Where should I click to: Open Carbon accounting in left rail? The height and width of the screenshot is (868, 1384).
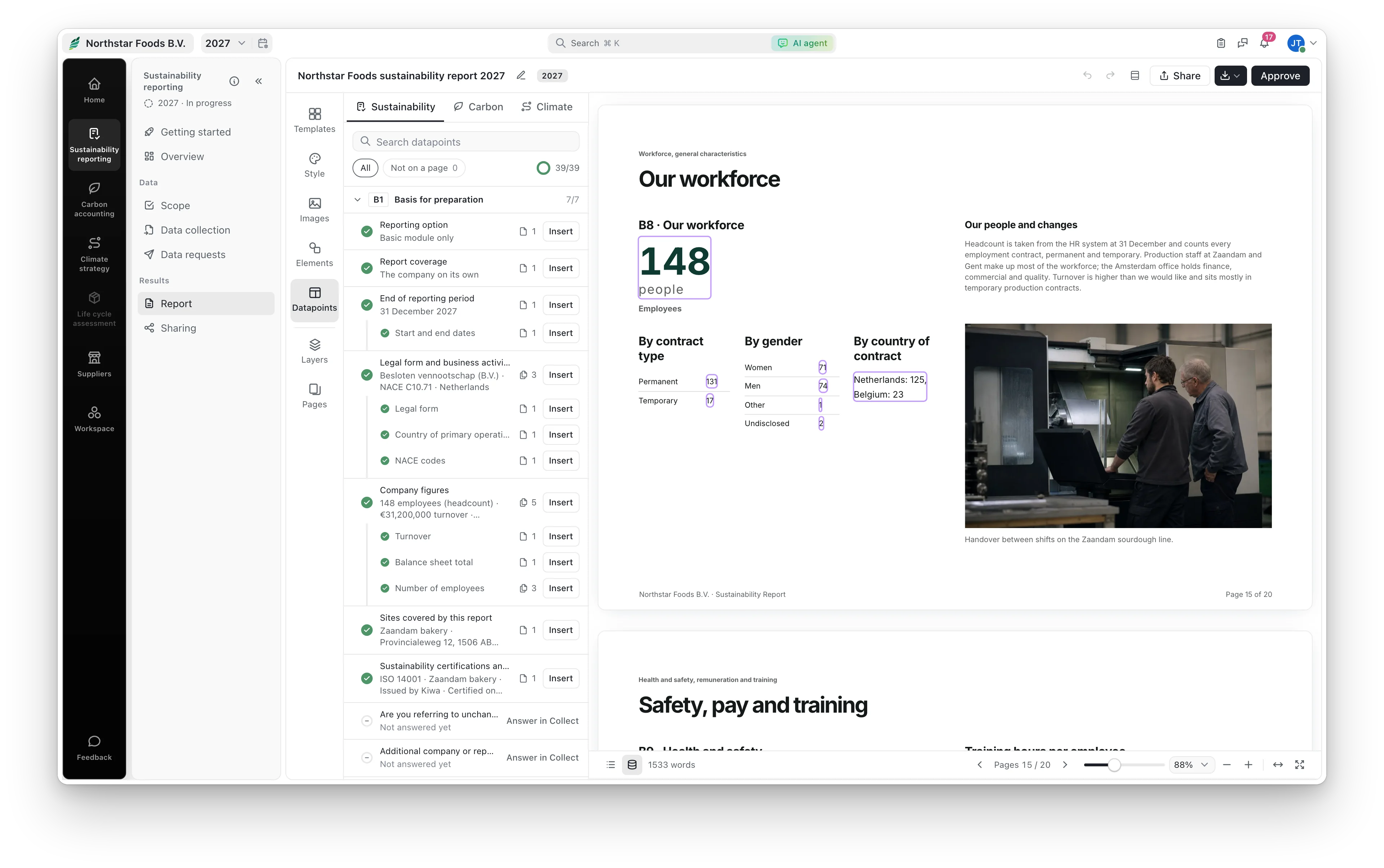[94, 199]
